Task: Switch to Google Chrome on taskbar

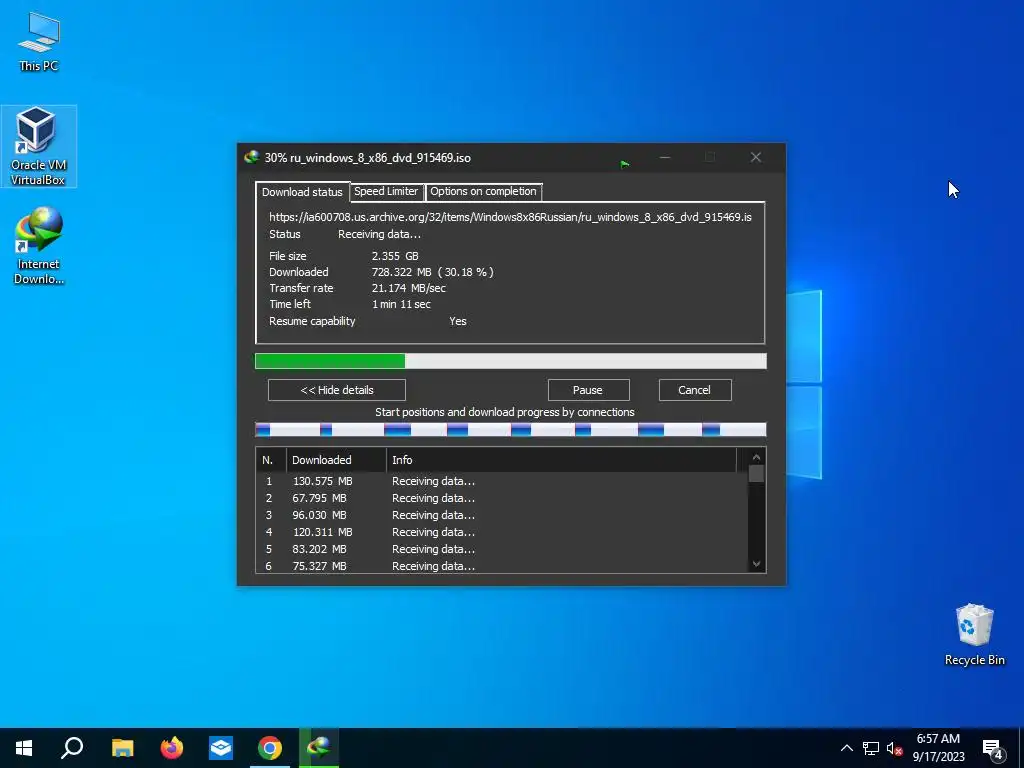Action: pos(270,748)
